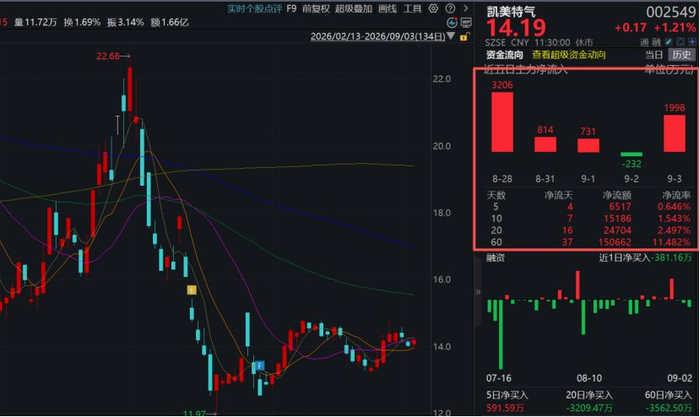Open the chart settings gear icon
The image size is (700, 417).
tap(433, 8)
